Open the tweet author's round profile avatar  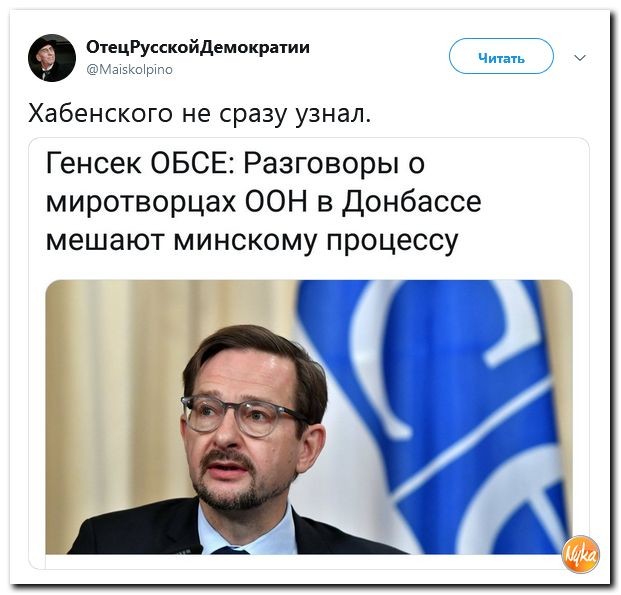click(x=51, y=58)
